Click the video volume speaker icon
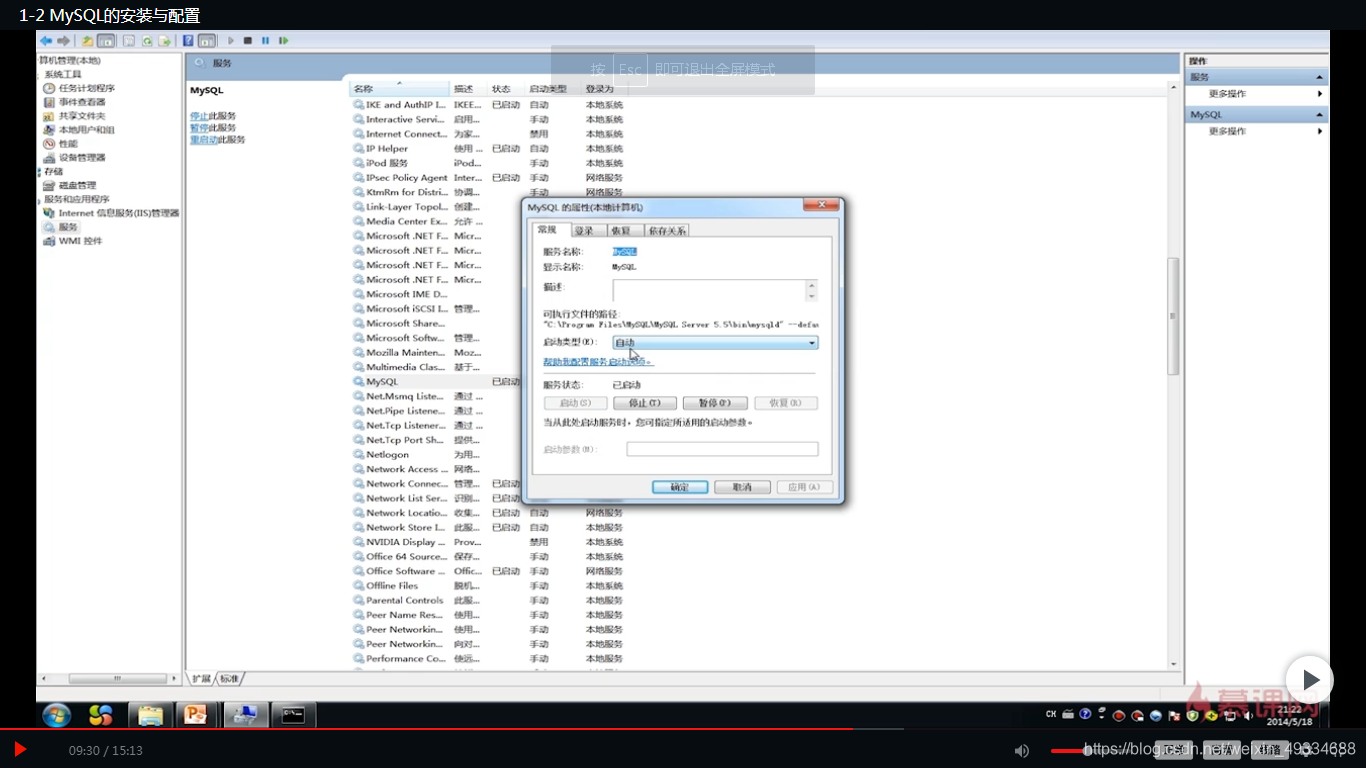1366x768 pixels. point(1022,750)
